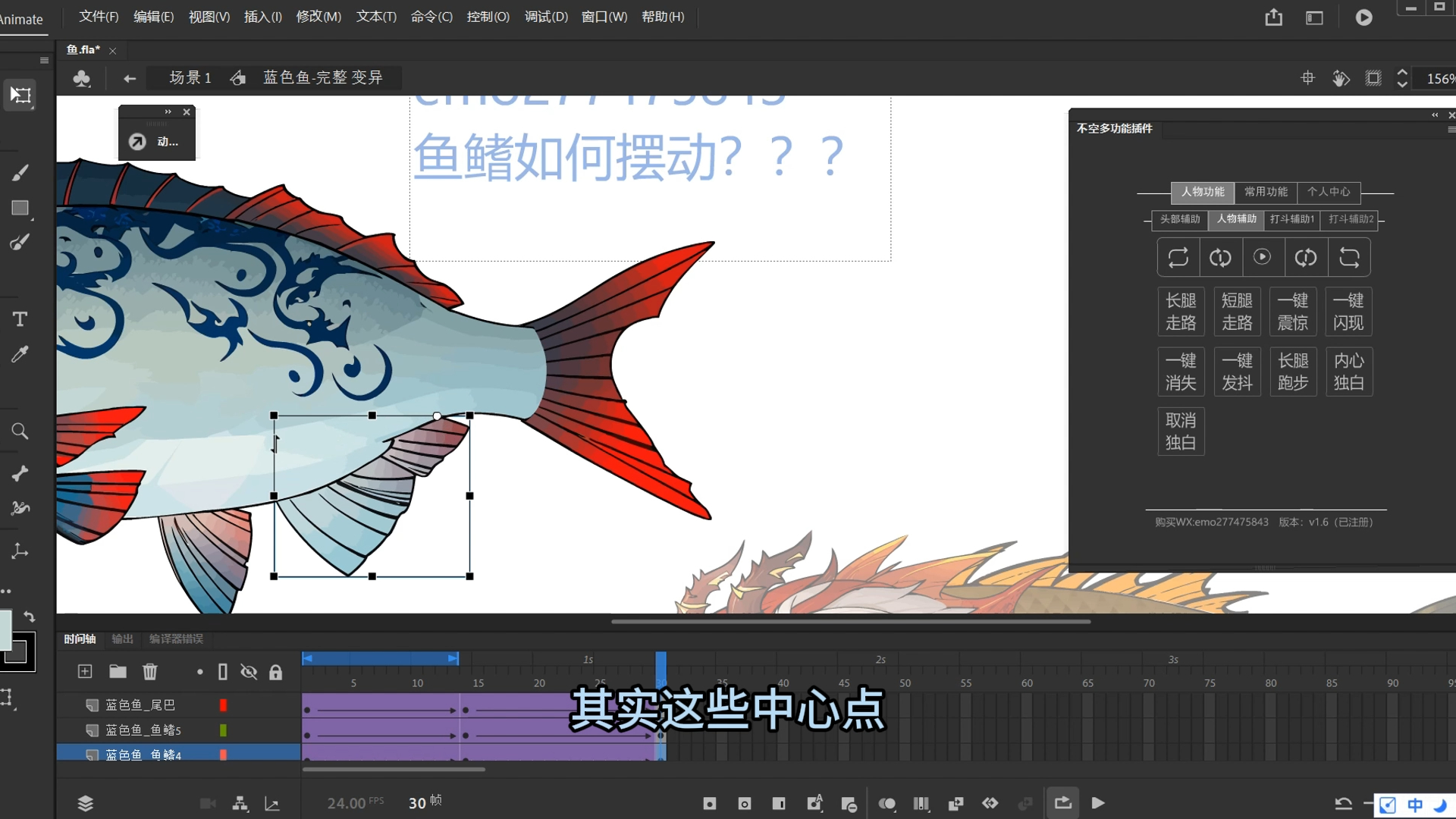Select the Rectangle tool
Screen dimensions: 1456x819
[x=20, y=208]
